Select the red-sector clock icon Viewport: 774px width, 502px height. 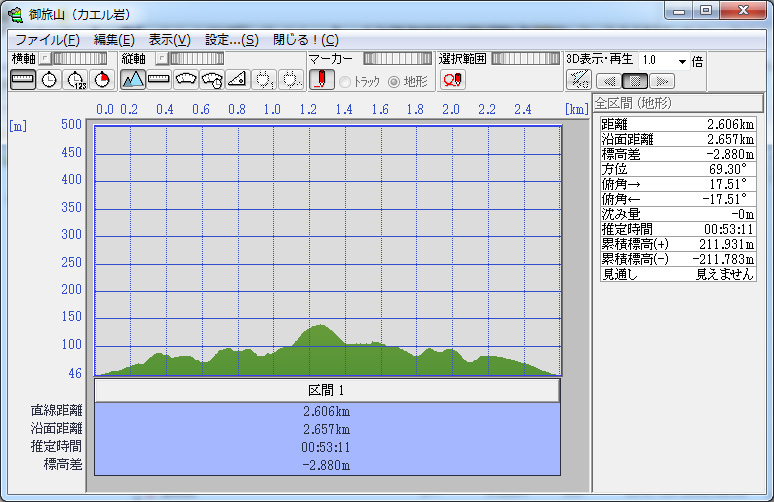click(x=102, y=79)
